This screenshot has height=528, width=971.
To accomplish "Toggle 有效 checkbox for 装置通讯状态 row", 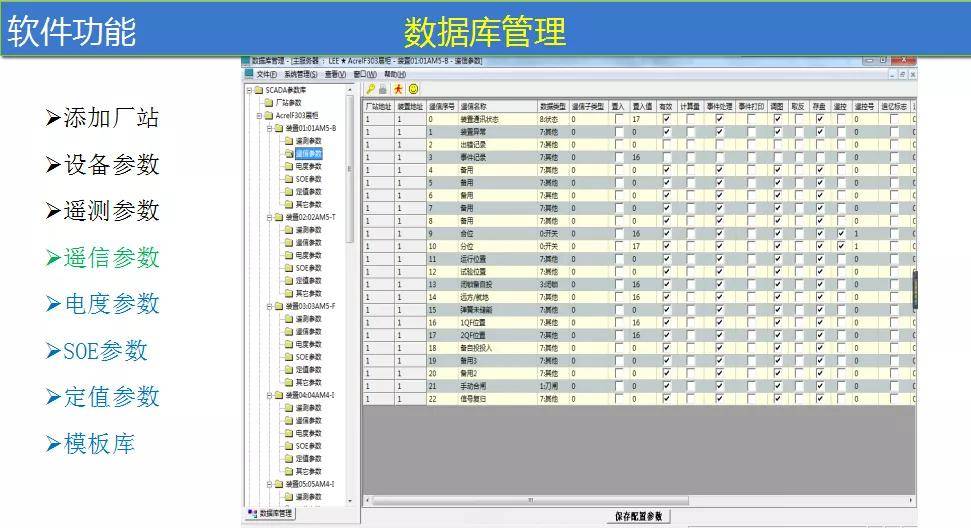I will click(x=667, y=119).
